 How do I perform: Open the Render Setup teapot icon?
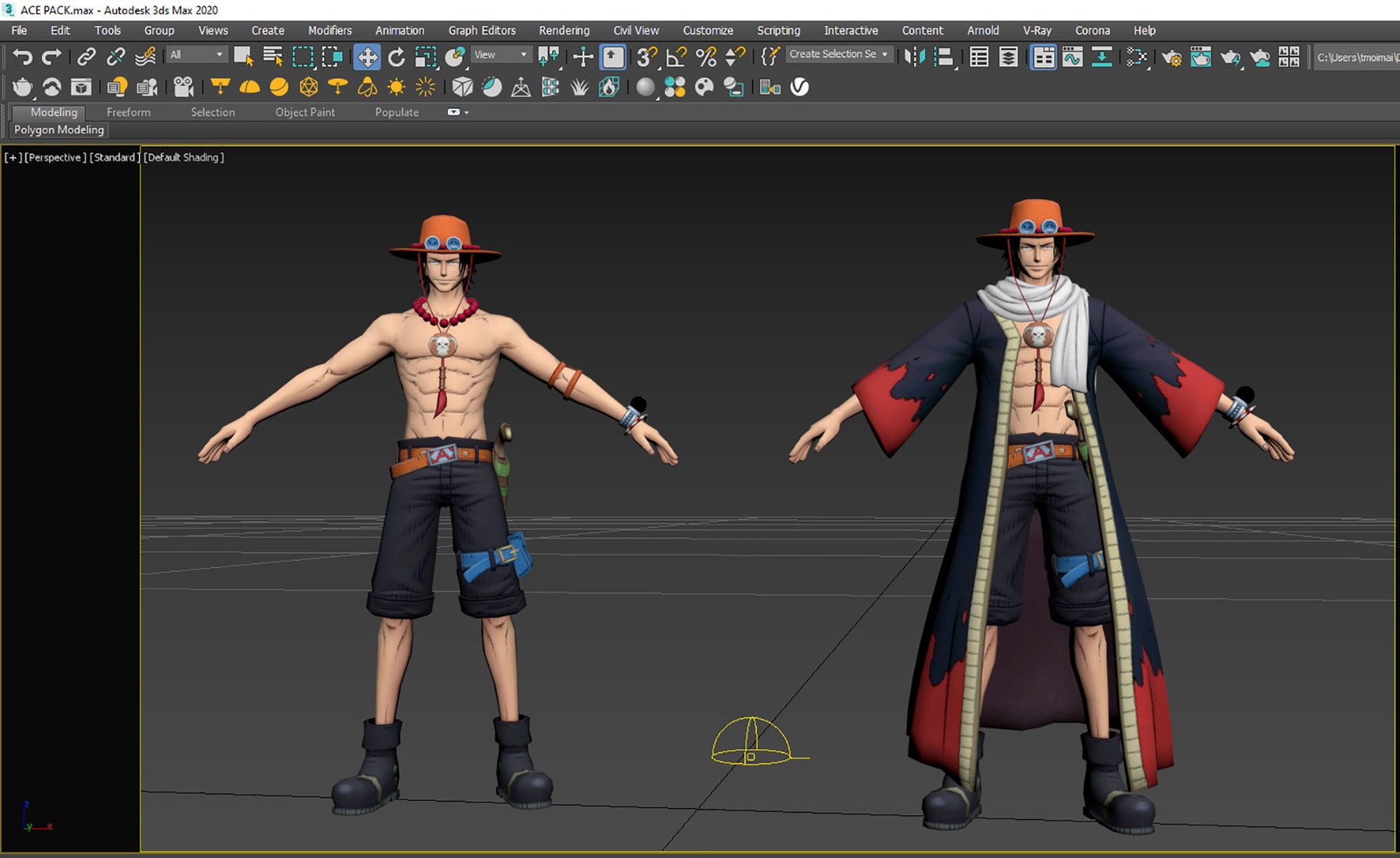1171,57
